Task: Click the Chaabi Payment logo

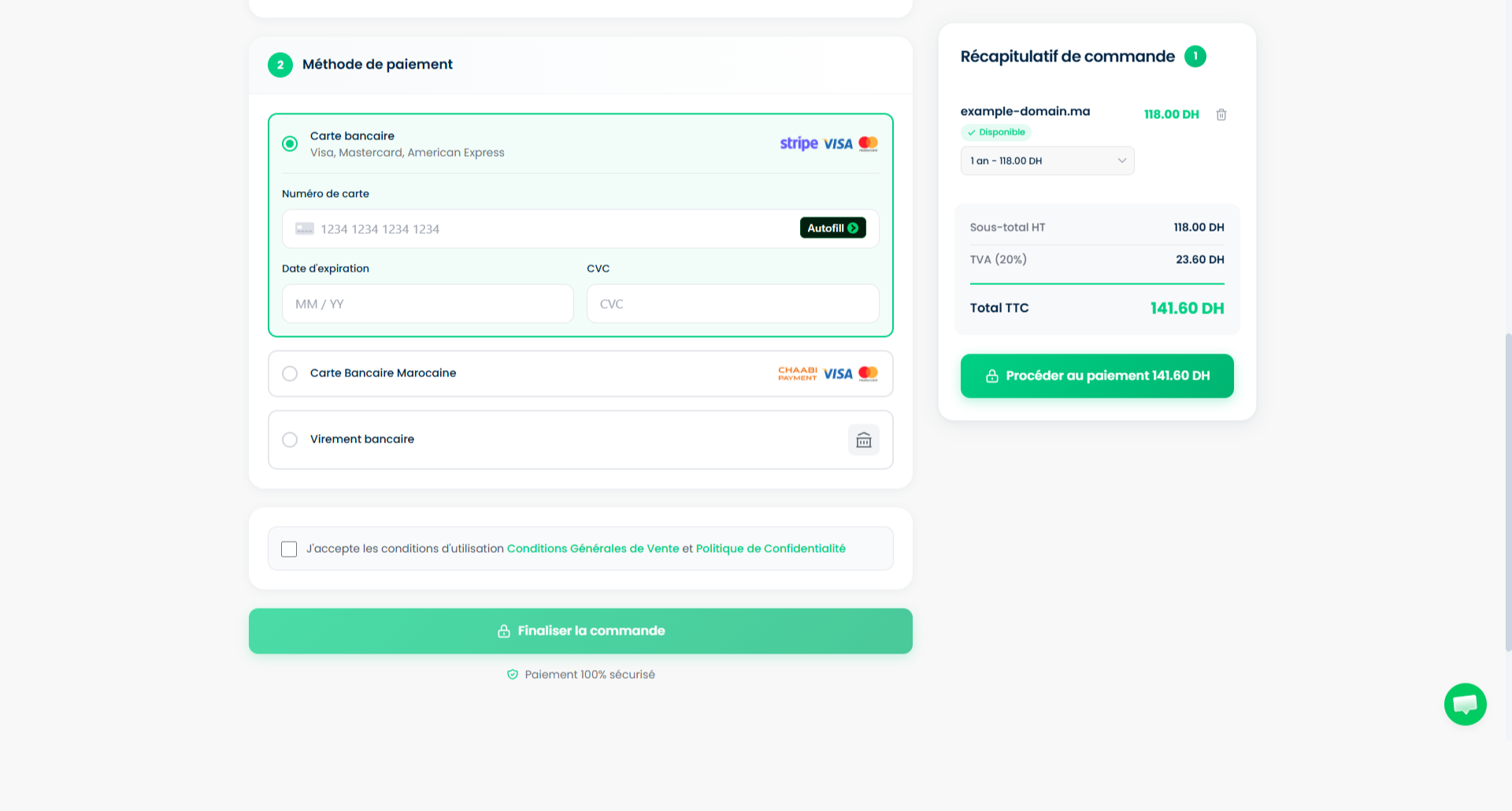Action: click(x=798, y=373)
